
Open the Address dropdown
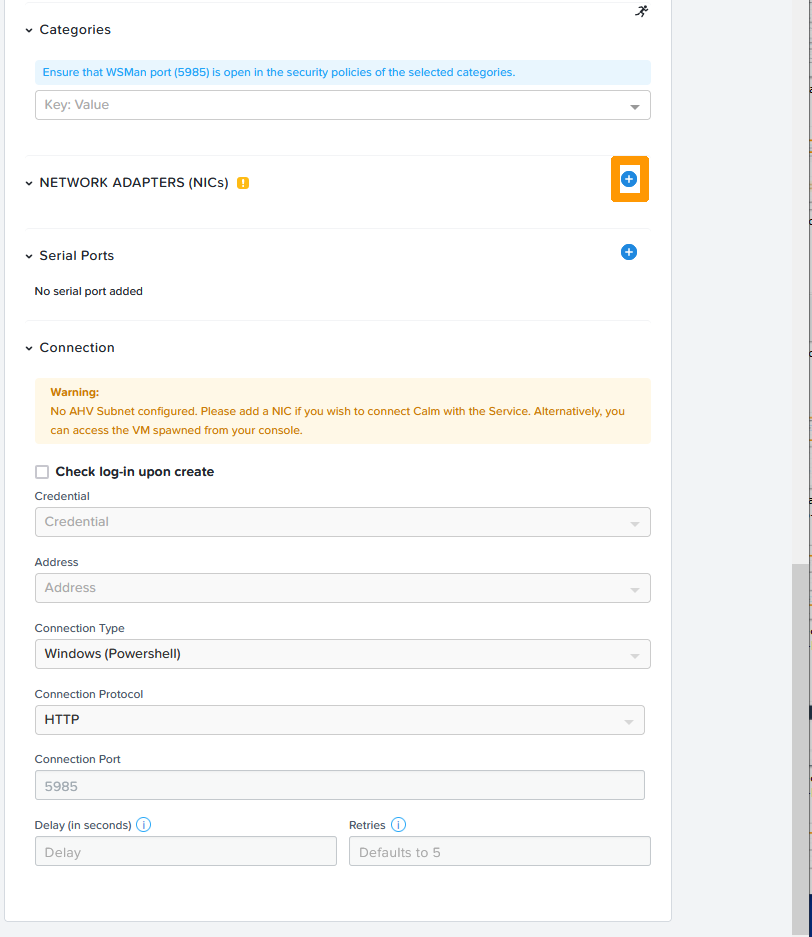(342, 588)
